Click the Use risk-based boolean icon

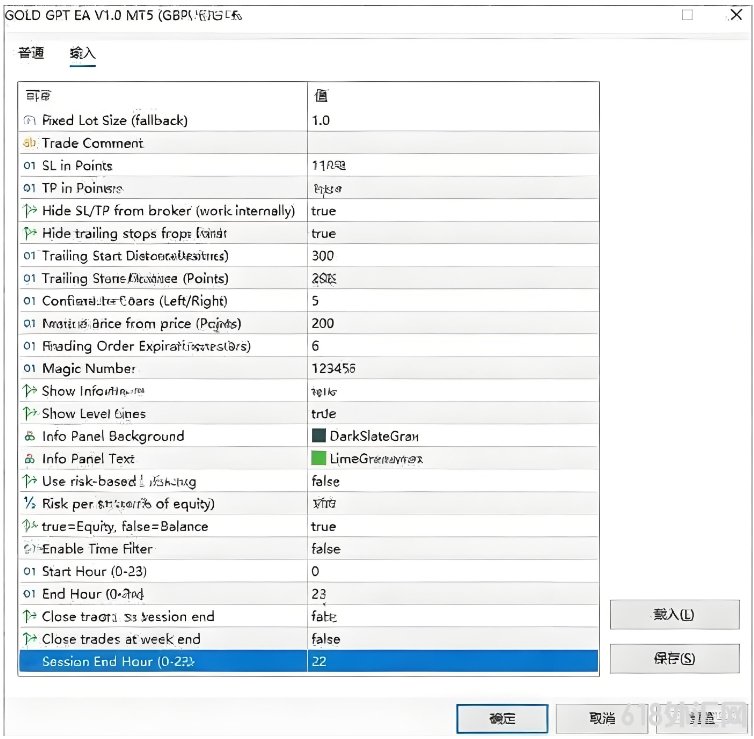(x=29, y=481)
